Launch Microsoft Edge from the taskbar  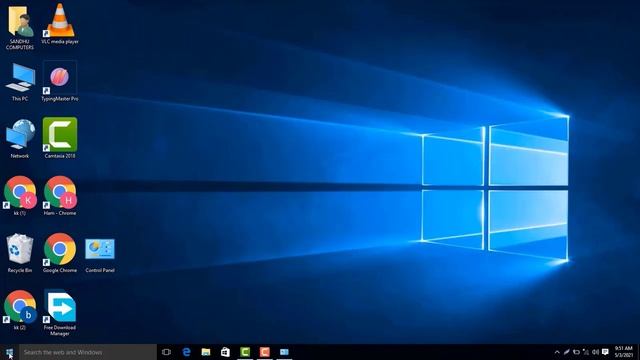pyautogui.click(x=186, y=352)
